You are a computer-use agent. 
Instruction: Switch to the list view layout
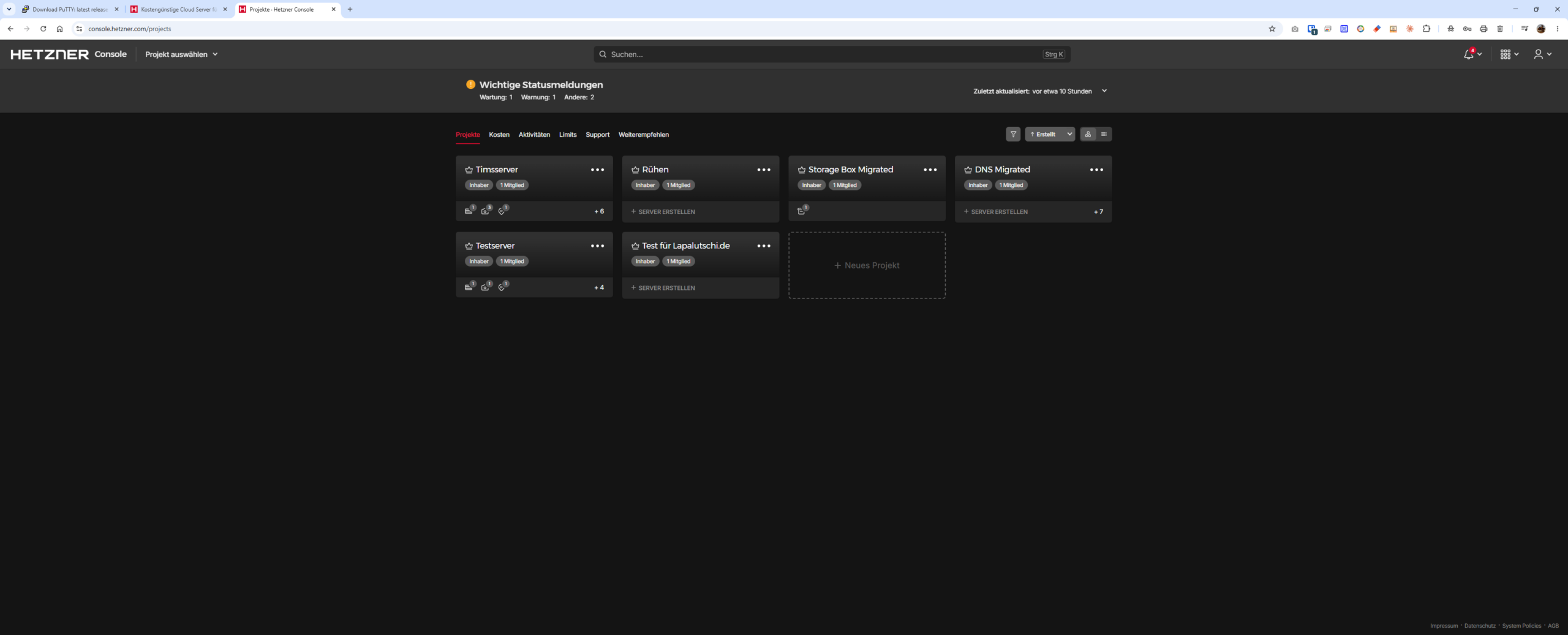point(1104,134)
